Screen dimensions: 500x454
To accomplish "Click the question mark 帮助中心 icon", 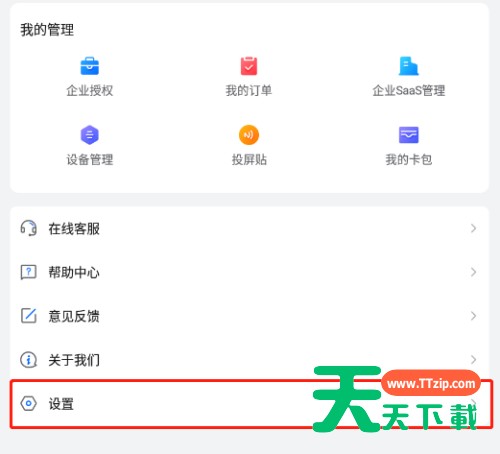I will tap(29, 272).
